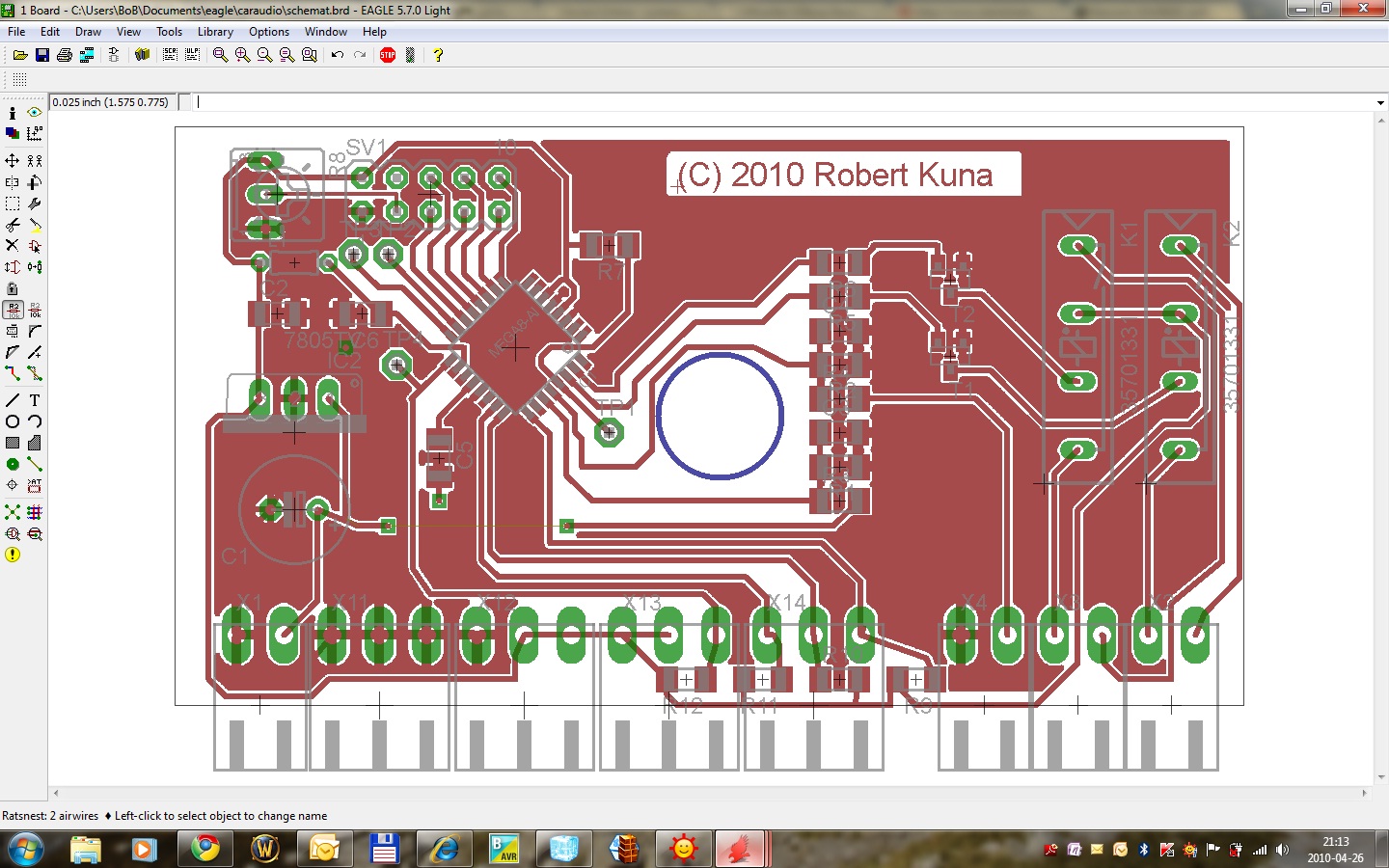Activate the Show (eye) tool
This screenshot has height=868, width=1389.
tap(35, 112)
